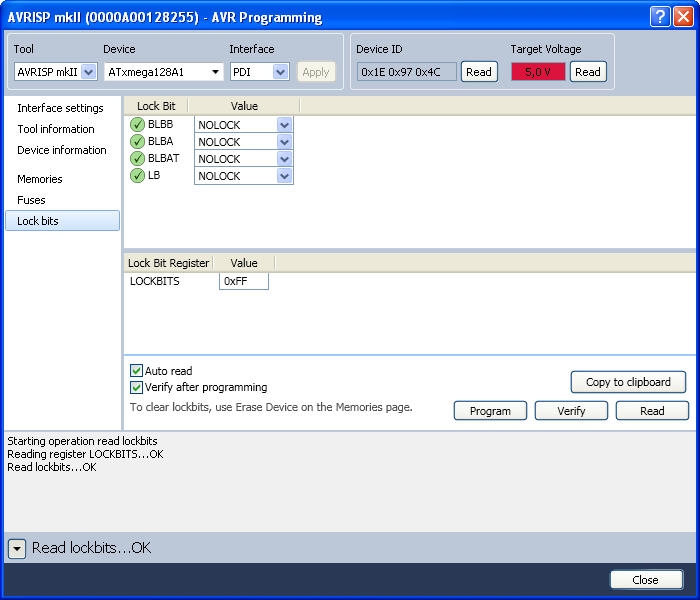Click the LOCKBITS register name
Image resolution: width=700 pixels, height=600 pixels.
pos(154,281)
